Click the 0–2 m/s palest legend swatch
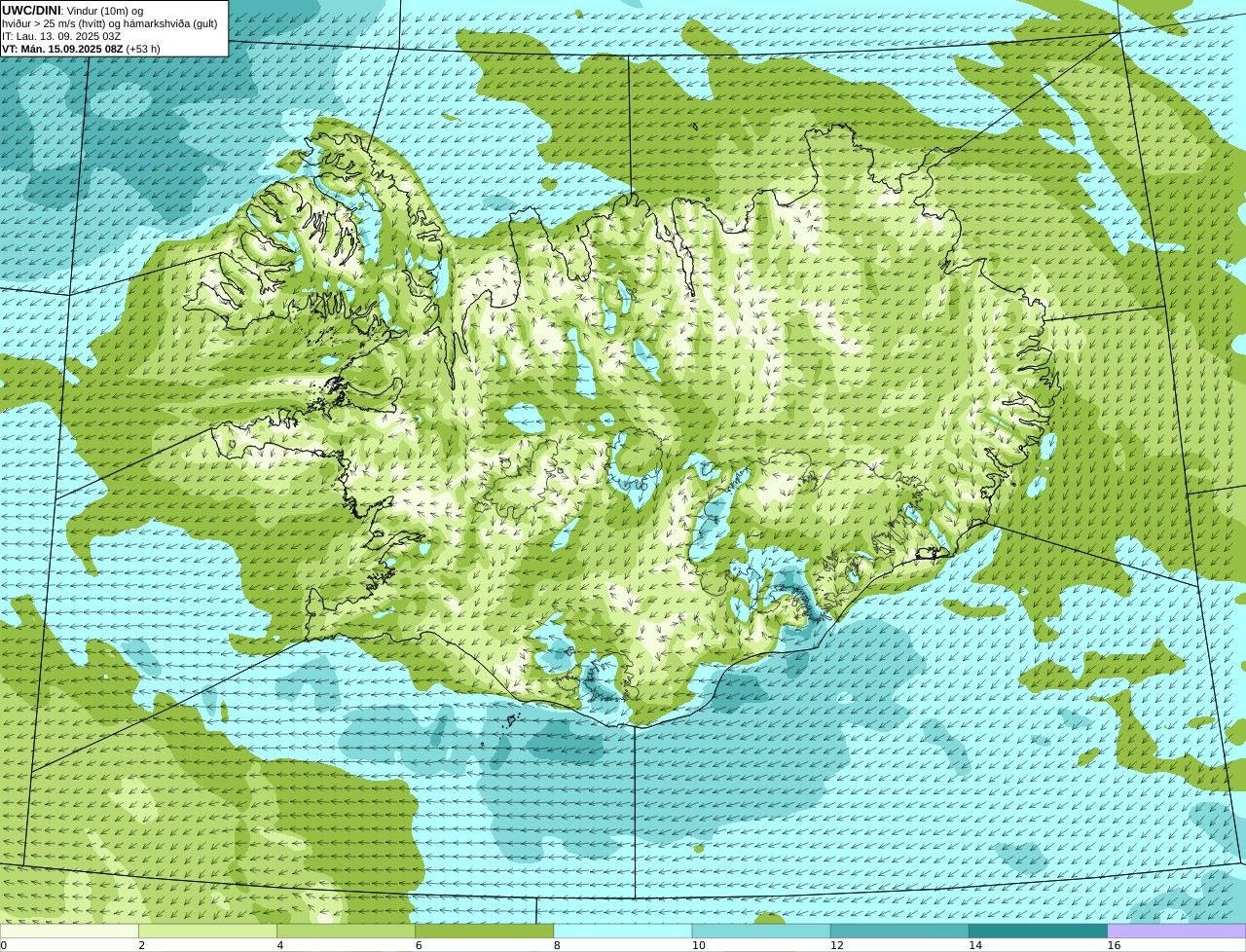 pyautogui.click(x=69, y=932)
